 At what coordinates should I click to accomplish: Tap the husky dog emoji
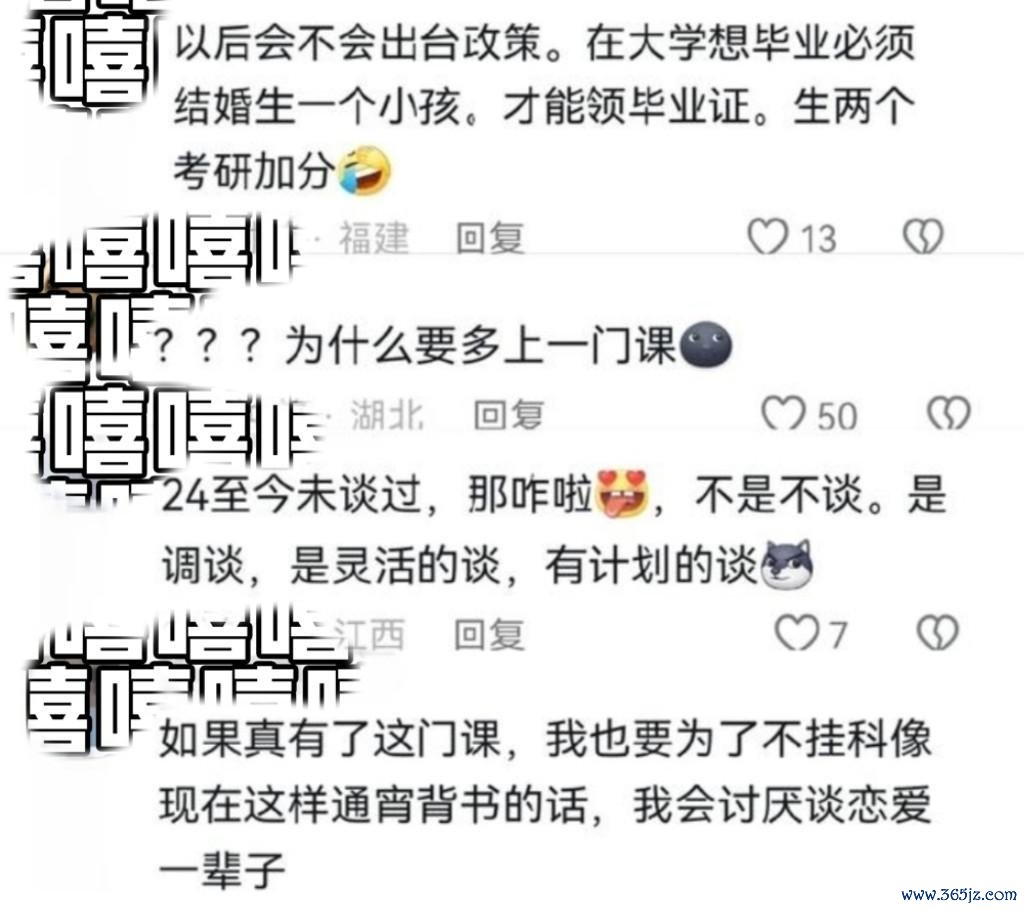point(788,564)
